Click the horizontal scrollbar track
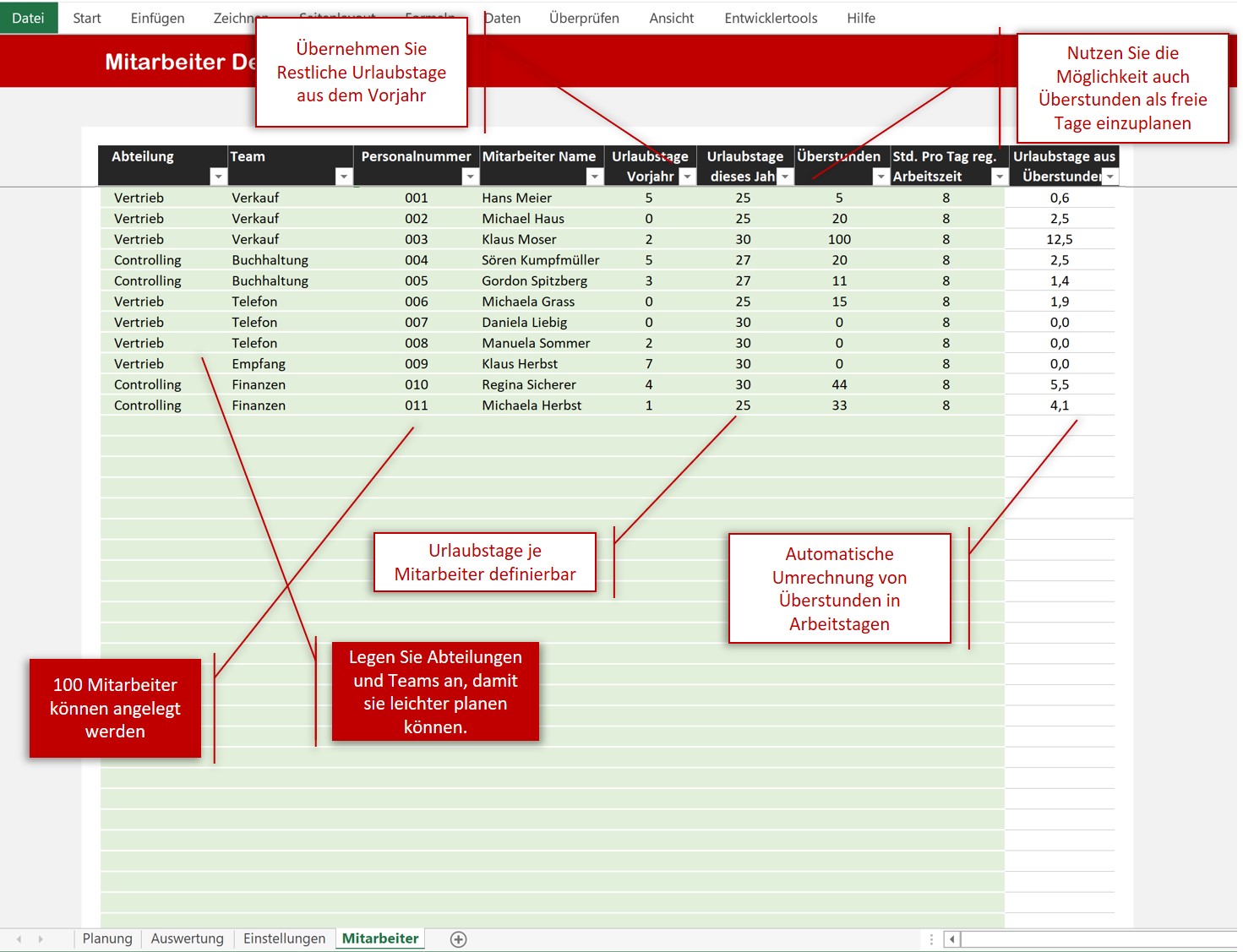The image size is (1243, 952). 1099,939
